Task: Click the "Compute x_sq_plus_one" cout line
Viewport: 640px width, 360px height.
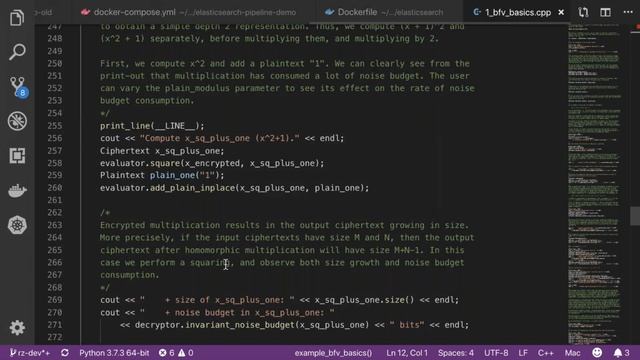Action: [222, 138]
